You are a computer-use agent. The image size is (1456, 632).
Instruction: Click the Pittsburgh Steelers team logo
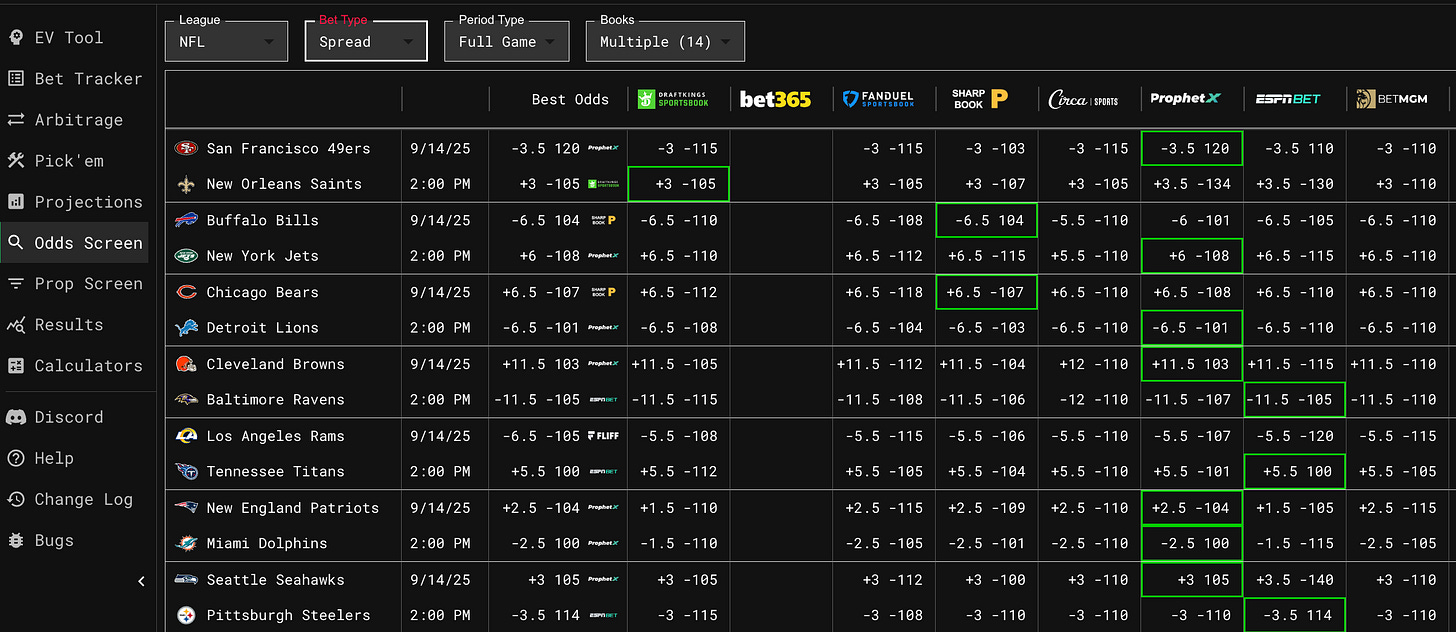click(186, 615)
